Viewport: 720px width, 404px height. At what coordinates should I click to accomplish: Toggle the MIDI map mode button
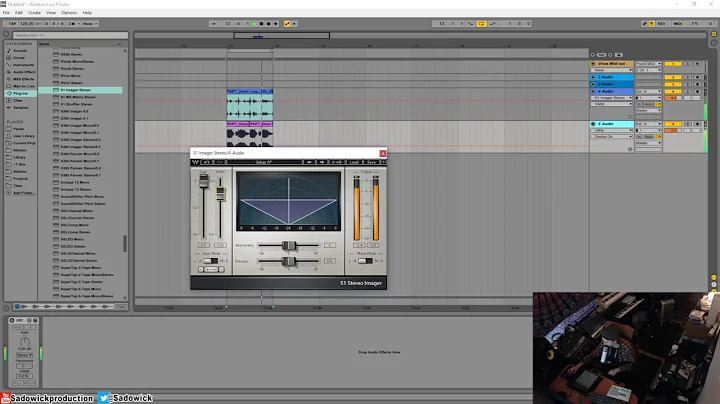[677, 23]
